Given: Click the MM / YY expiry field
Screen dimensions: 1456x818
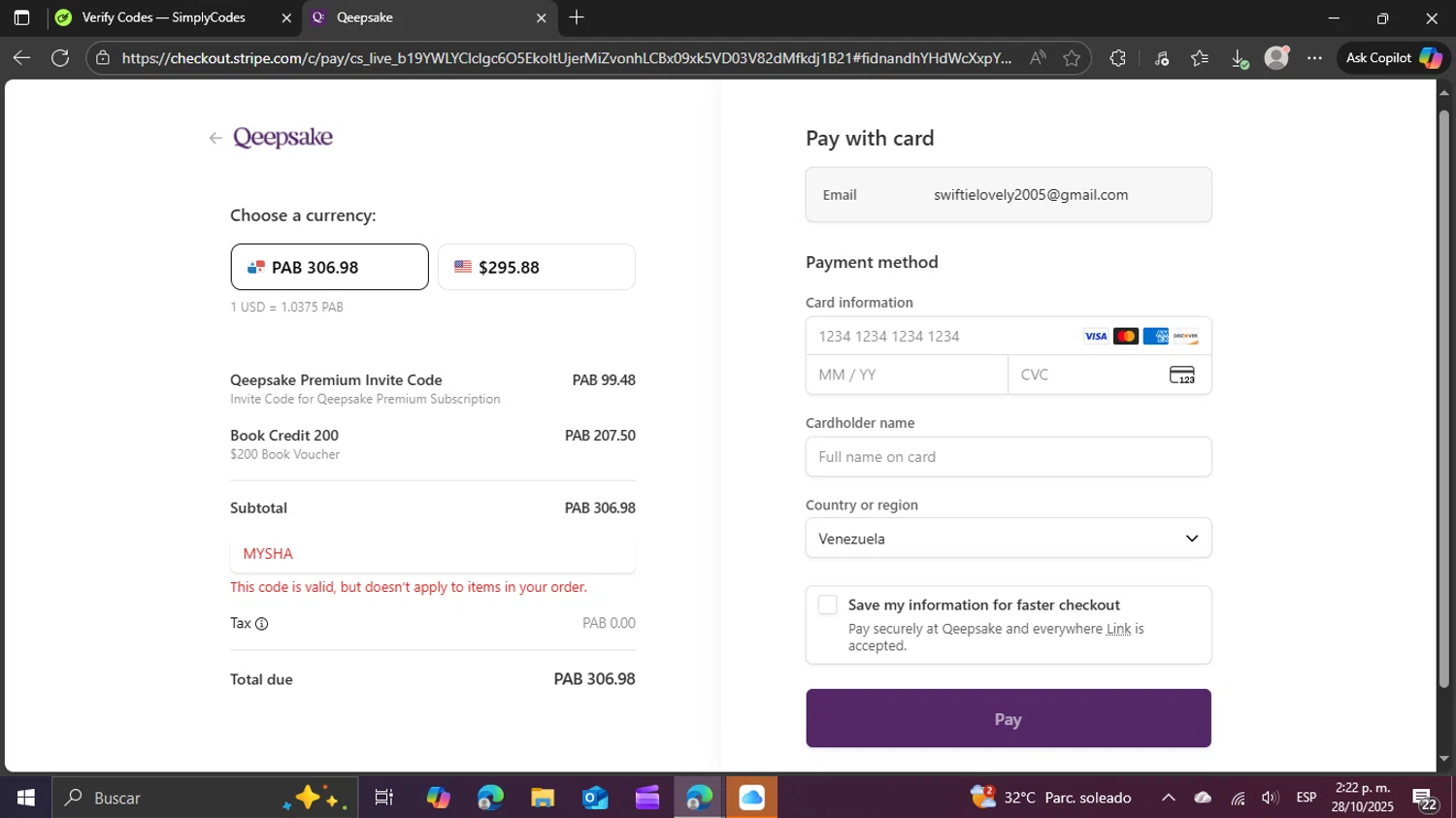Looking at the screenshot, I should (x=907, y=375).
